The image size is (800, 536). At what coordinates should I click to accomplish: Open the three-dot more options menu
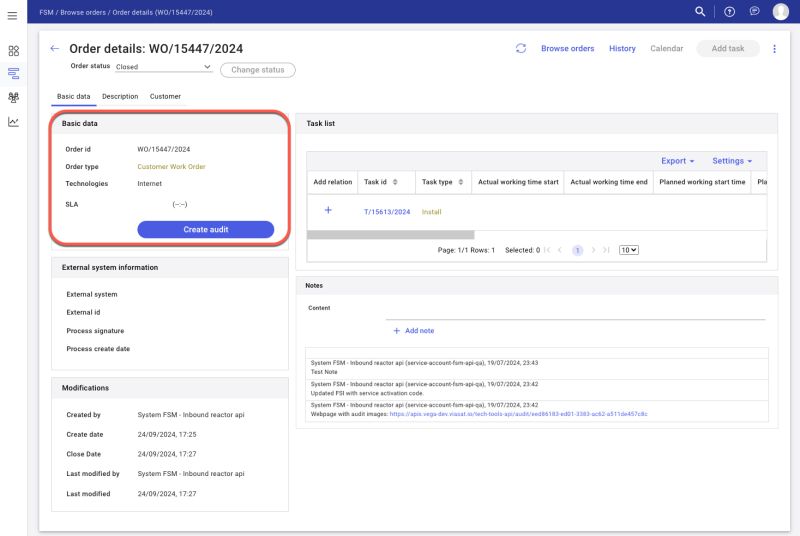[x=774, y=49]
